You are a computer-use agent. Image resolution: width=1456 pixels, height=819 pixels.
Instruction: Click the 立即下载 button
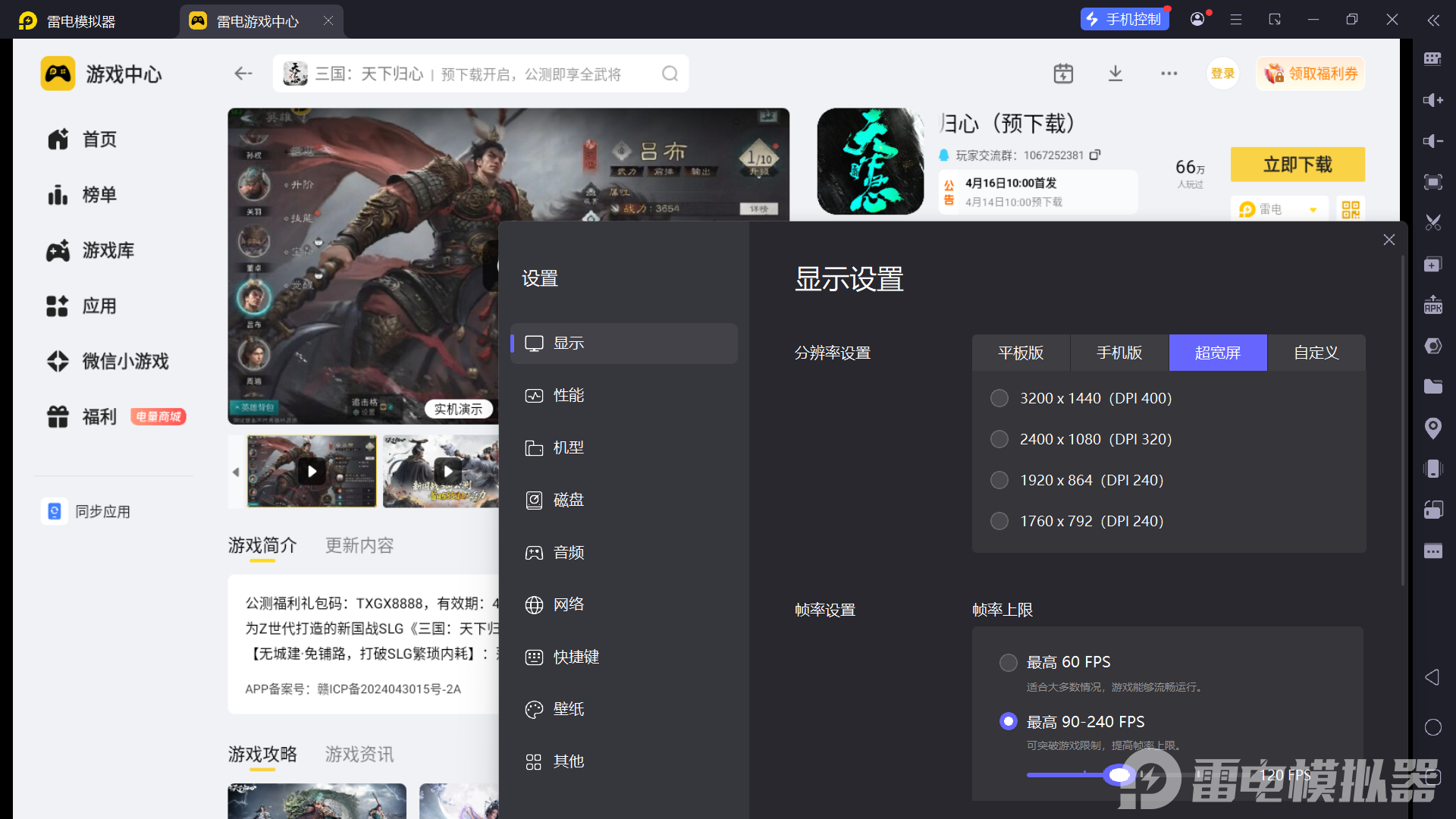point(1297,165)
